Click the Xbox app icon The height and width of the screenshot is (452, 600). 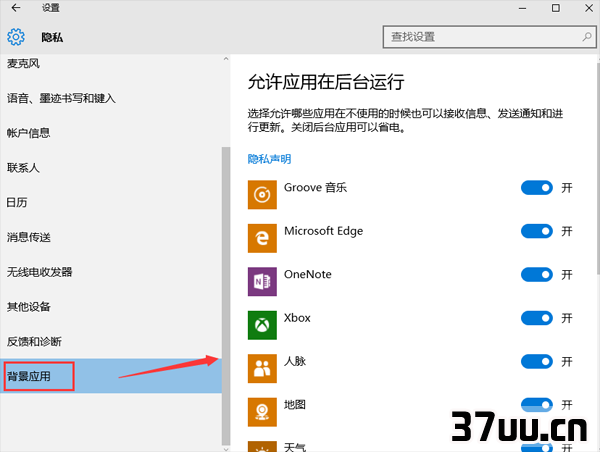(262, 325)
